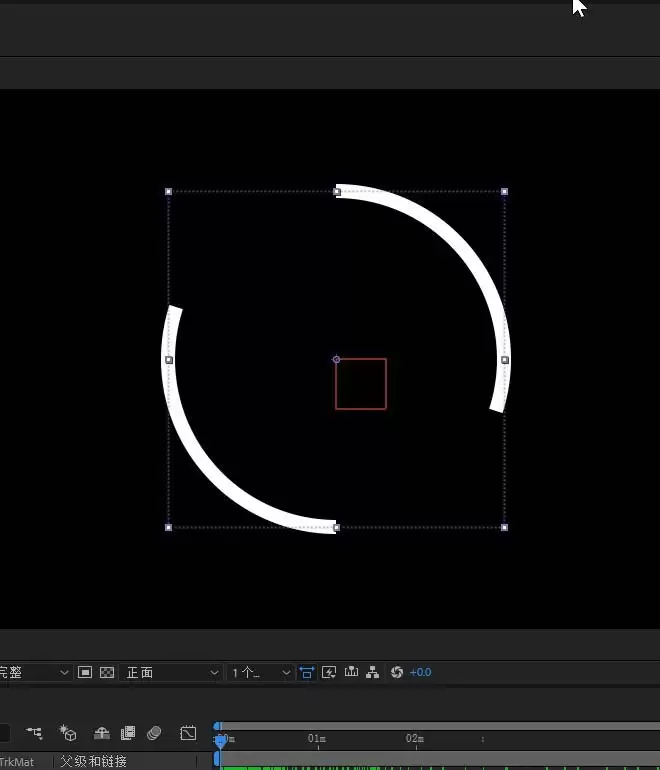The width and height of the screenshot is (660, 770).
Task: Click the TrkMat column header
Action: click(17, 762)
